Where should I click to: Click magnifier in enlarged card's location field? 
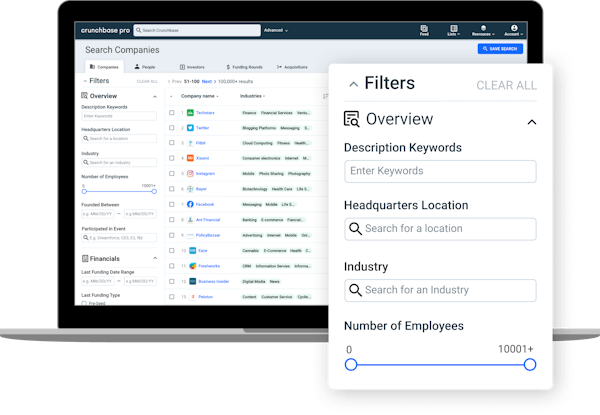click(x=355, y=229)
